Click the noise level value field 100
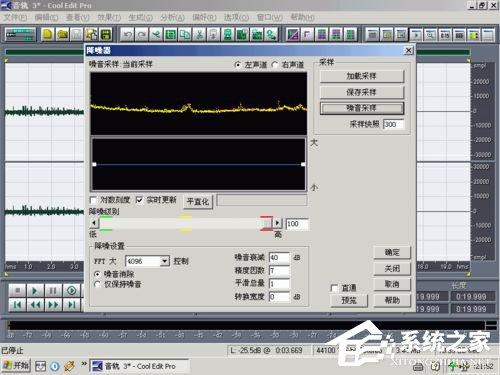This screenshot has width=500, height=375. [x=297, y=224]
